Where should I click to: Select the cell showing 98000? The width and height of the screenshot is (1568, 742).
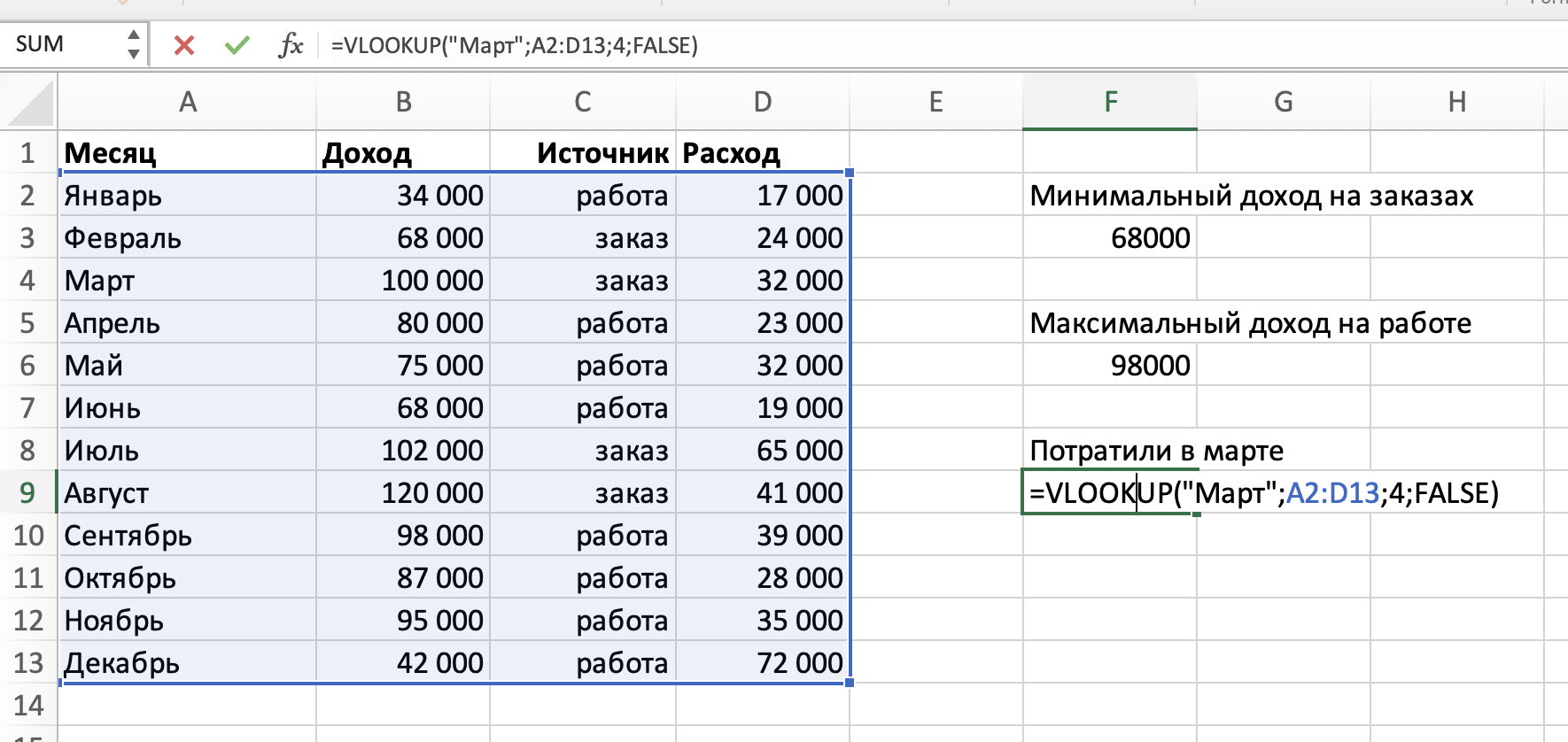pyautogui.click(x=1110, y=366)
